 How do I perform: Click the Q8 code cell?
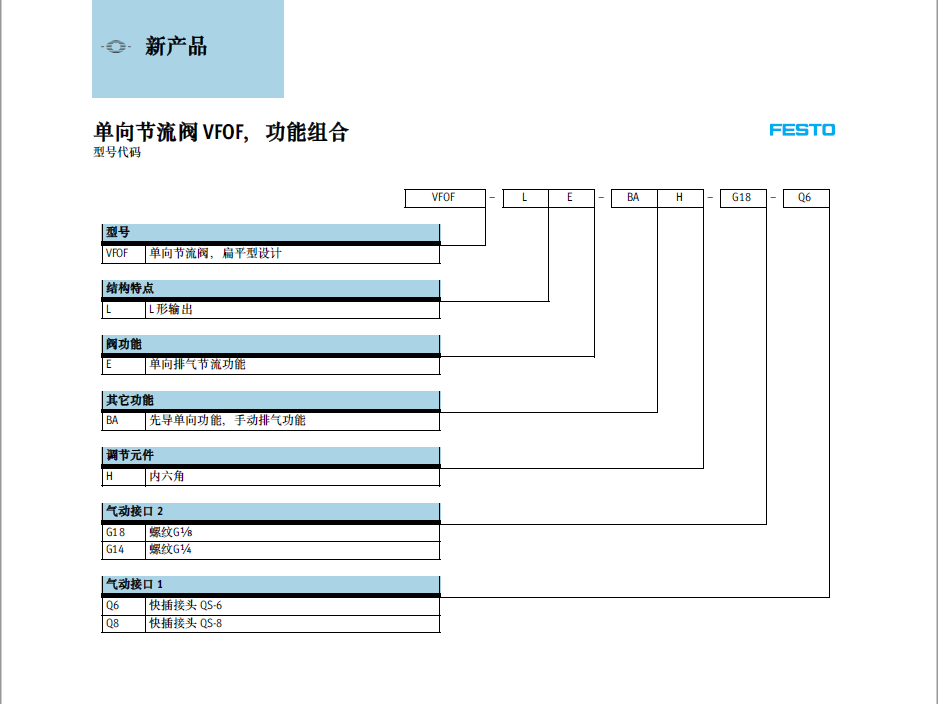tap(124, 623)
